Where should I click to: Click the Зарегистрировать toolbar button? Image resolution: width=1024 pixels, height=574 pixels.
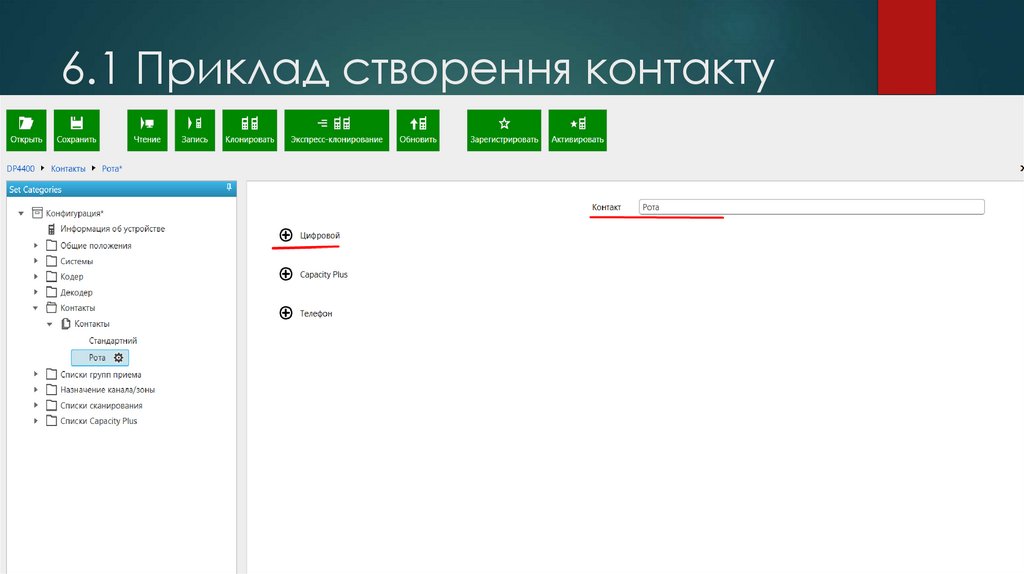coord(504,130)
